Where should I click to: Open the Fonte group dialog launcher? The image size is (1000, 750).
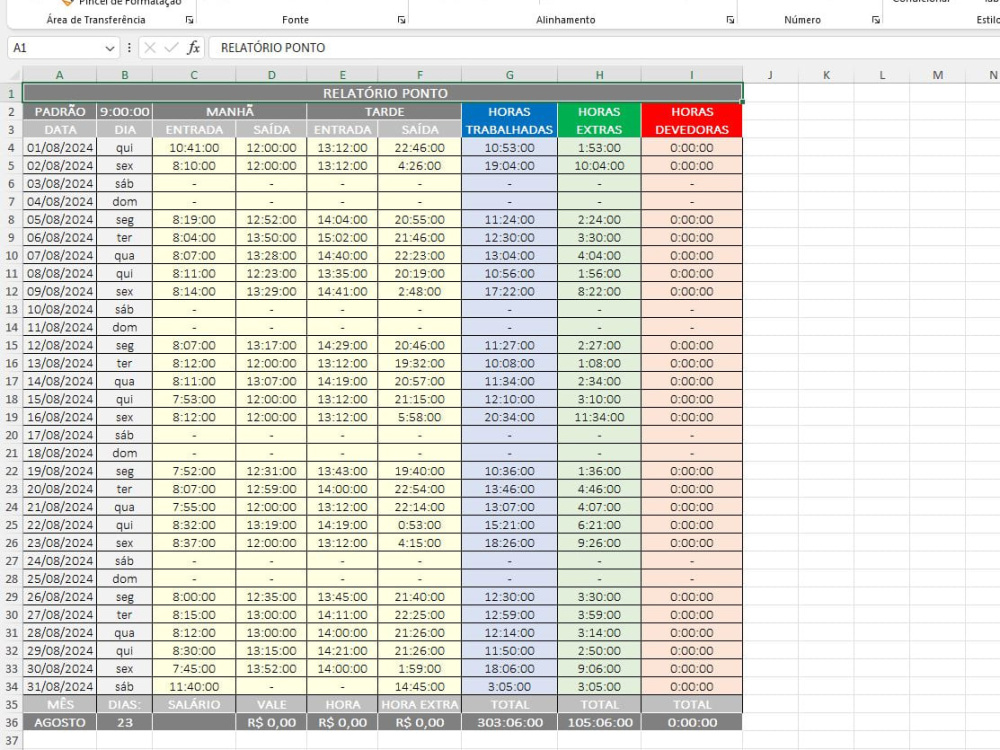[401, 20]
